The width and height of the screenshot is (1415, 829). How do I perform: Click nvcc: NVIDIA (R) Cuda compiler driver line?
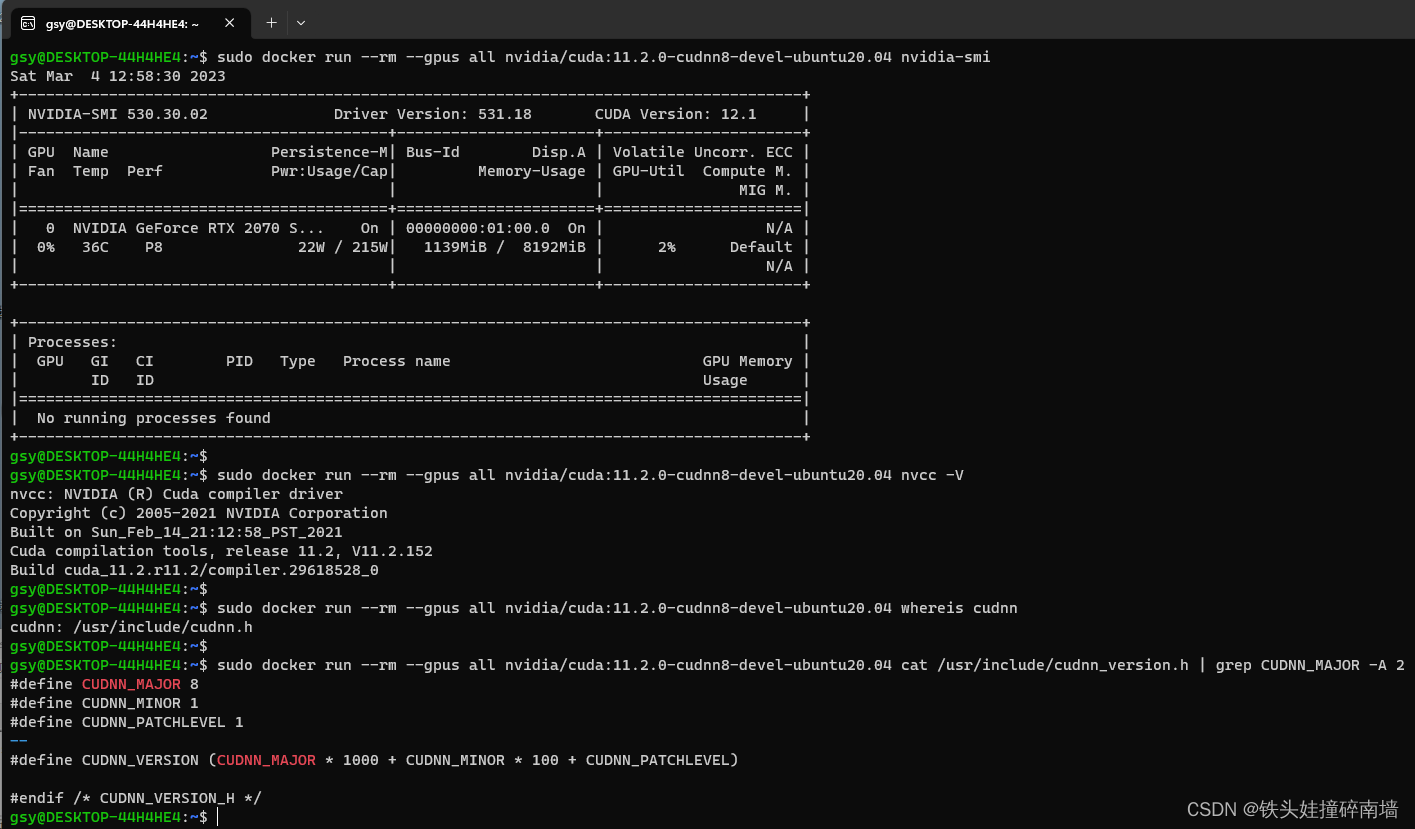click(176, 494)
